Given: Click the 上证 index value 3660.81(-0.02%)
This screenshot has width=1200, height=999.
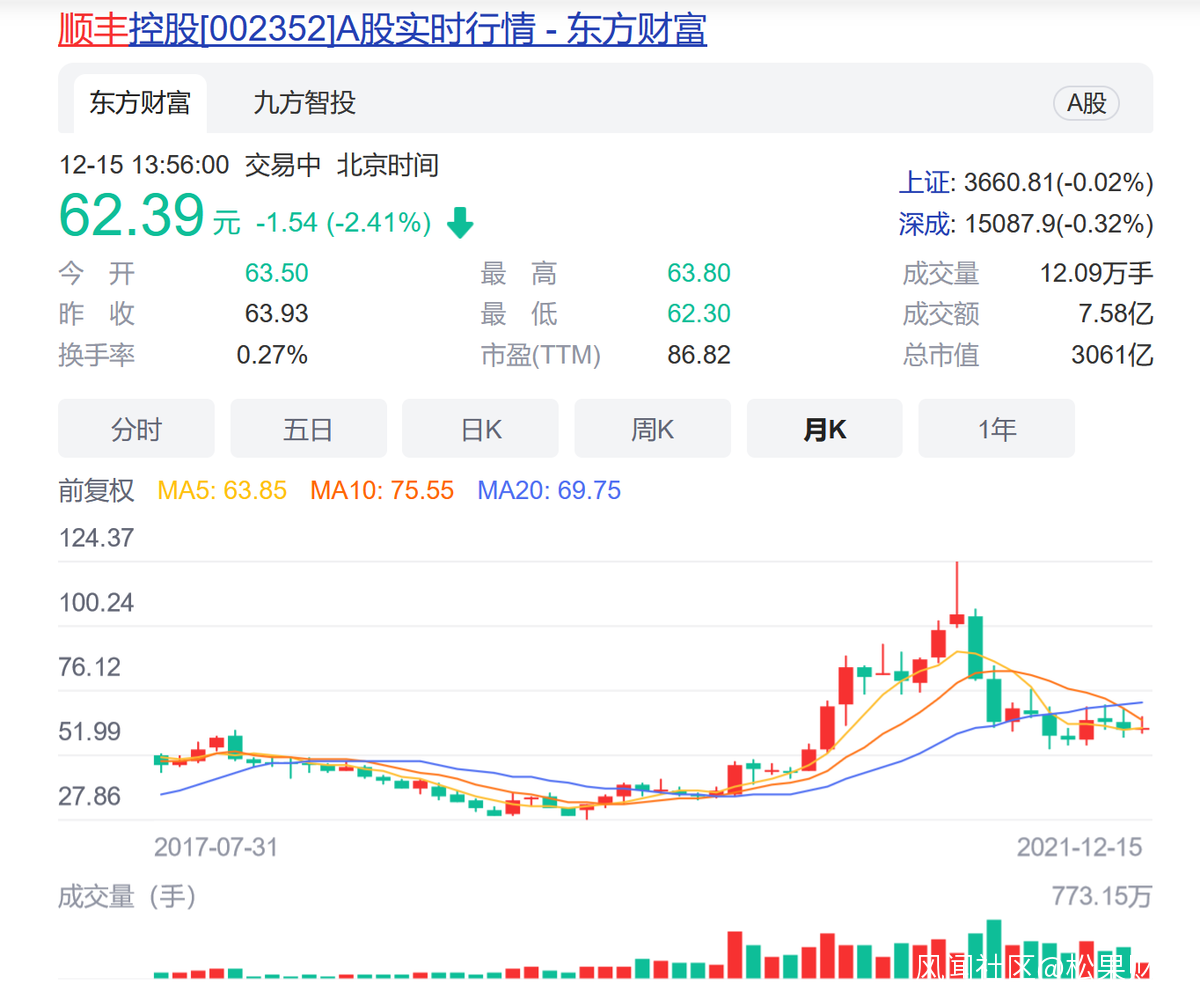Looking at the screenshot, I should pos(1058,183).
